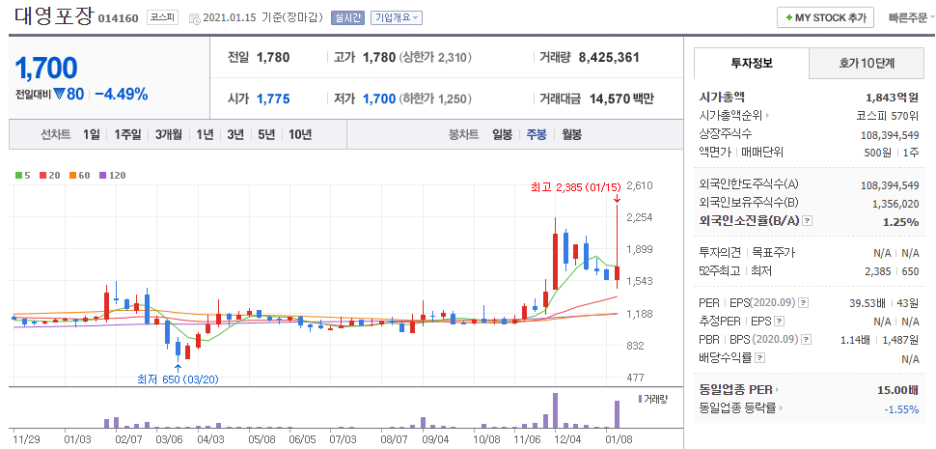Click the 코스피 570위 ranking text
Image resolution: width=936 pixels, height=449 pixels.
coord(887,116)
